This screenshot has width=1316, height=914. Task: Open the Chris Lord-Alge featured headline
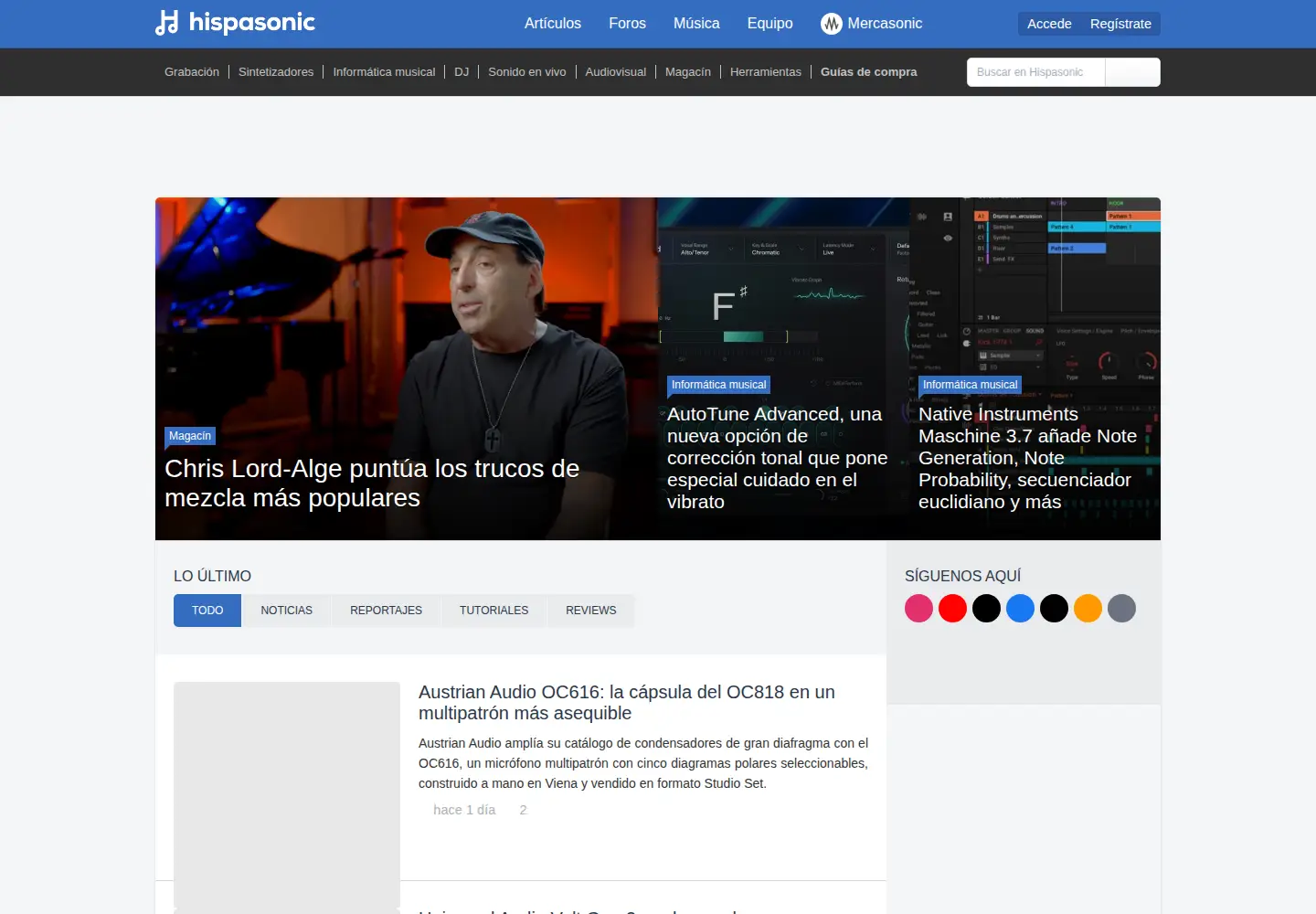pos(372,483)
